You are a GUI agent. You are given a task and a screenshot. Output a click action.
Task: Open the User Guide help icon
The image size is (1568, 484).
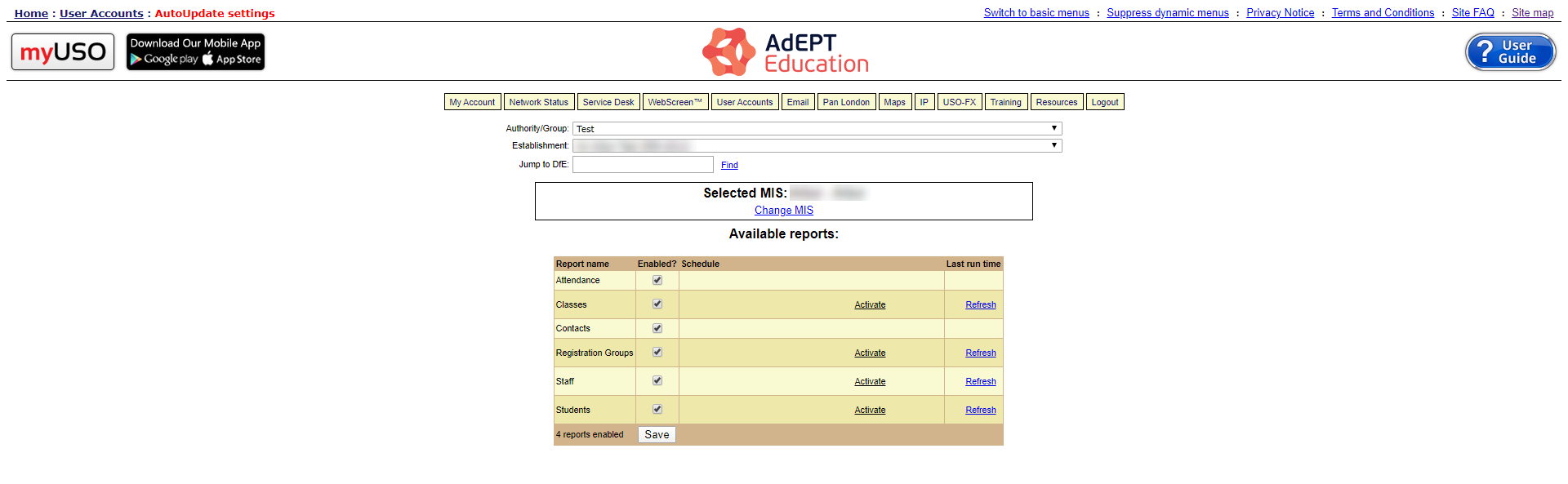1510,51
